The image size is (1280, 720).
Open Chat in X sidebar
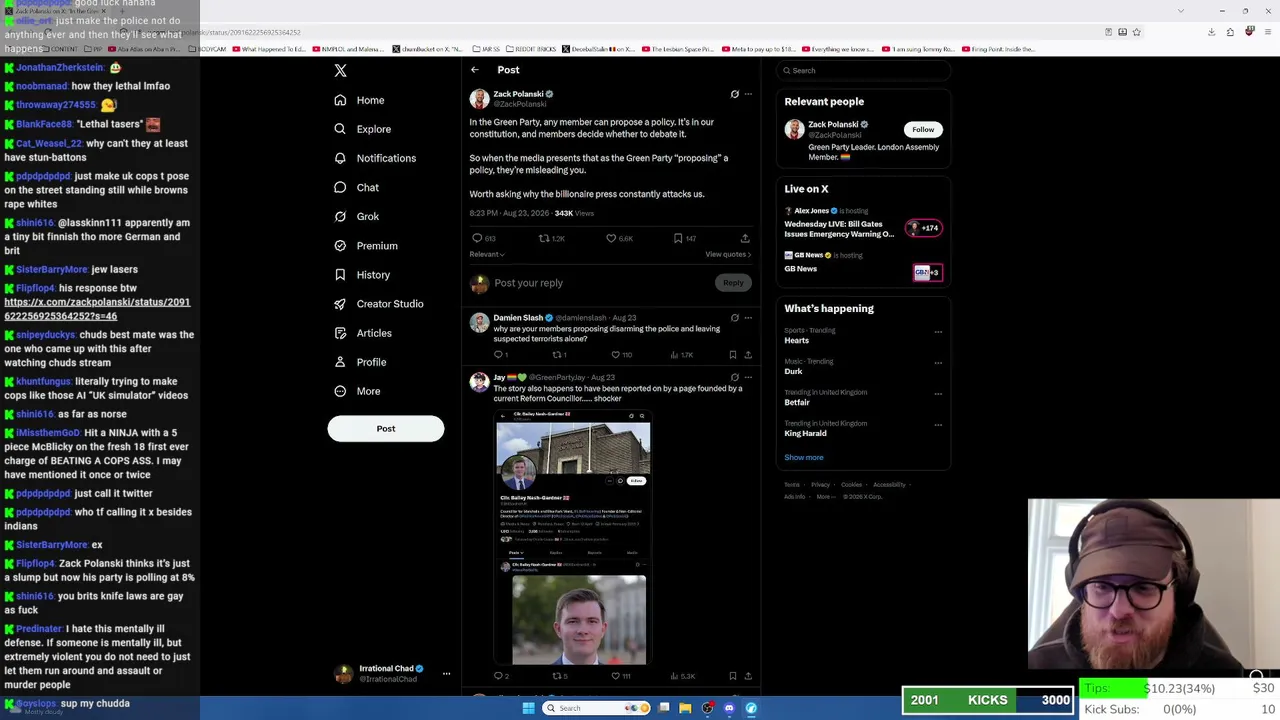[x=356, y=187]
